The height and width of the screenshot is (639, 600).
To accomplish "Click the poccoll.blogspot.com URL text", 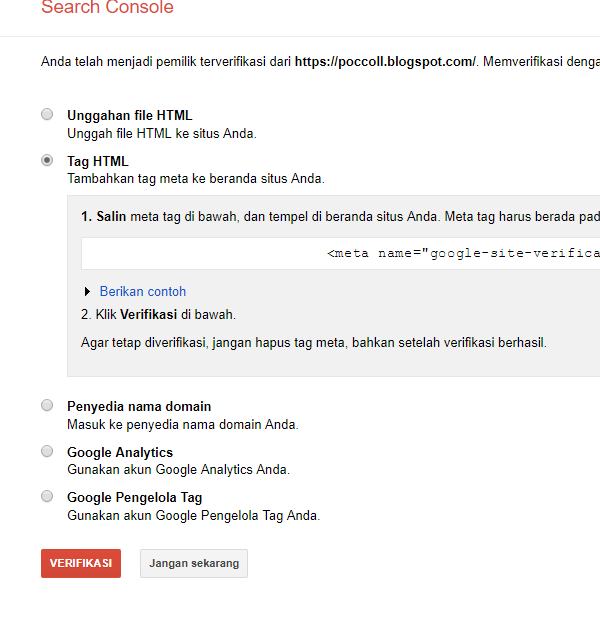I will point(385,62).
